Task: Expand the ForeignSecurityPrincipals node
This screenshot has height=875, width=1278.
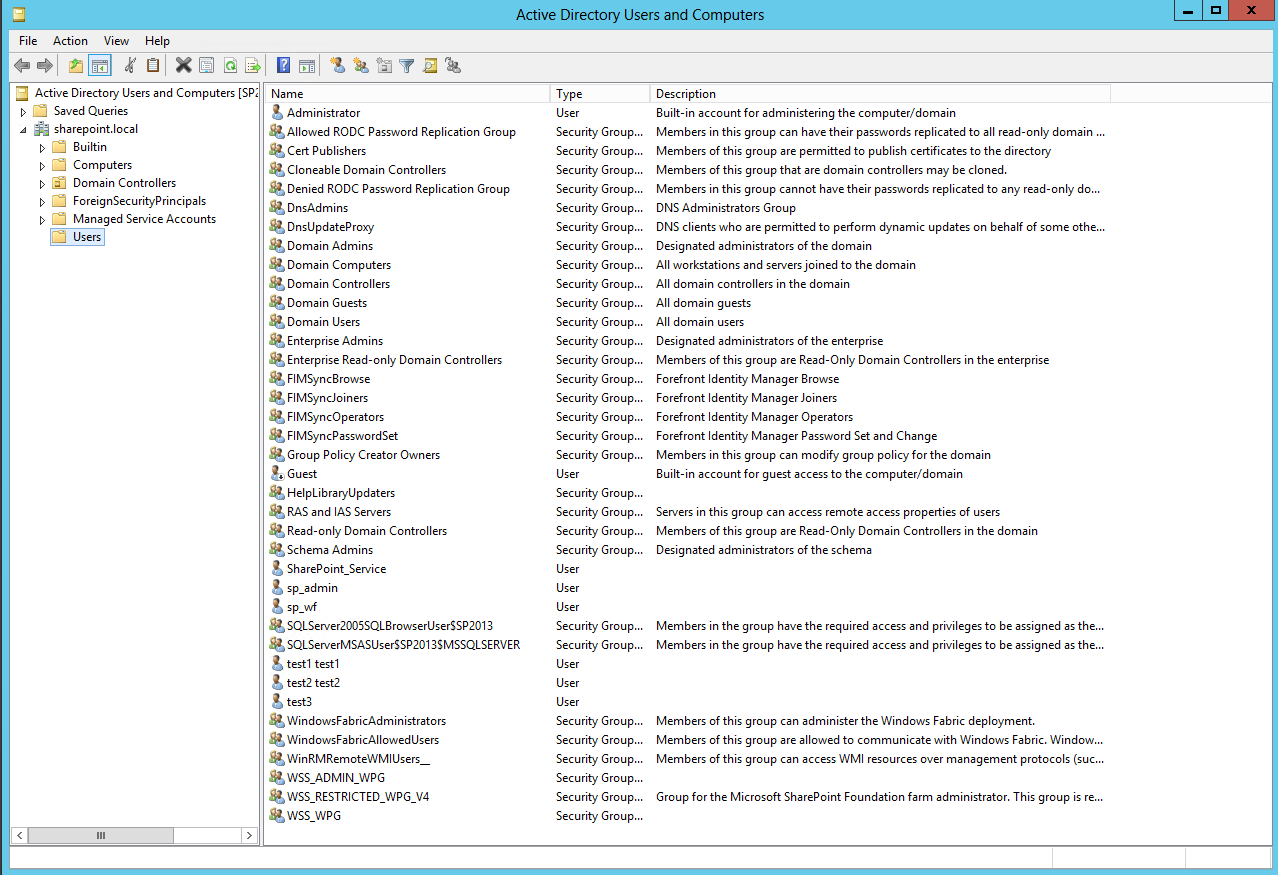Action: 42,202
